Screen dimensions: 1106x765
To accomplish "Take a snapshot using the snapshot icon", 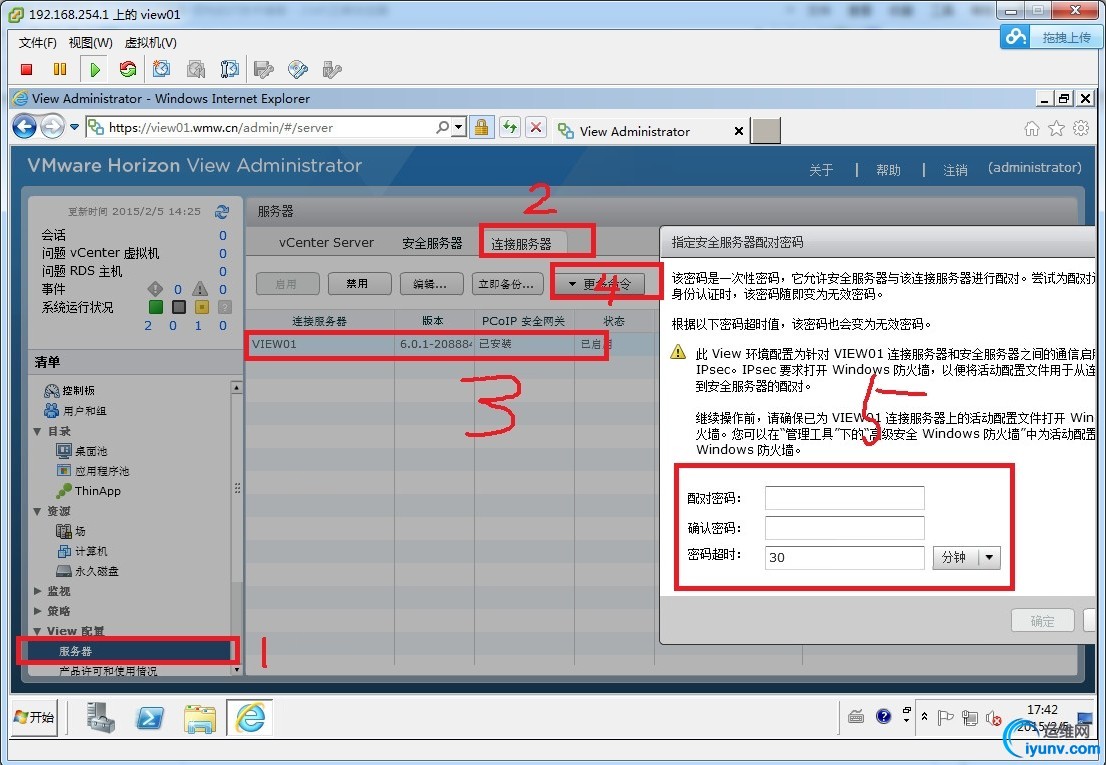I will 162,69.
